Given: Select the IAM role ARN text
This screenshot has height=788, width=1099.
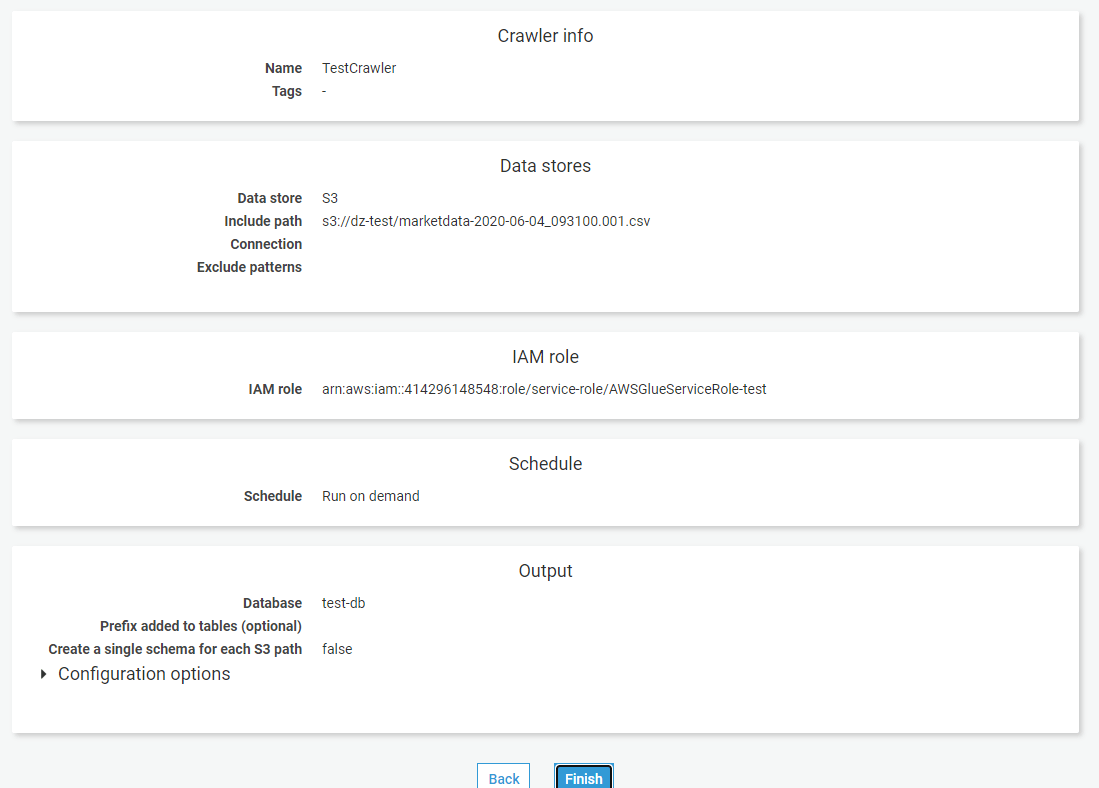Looking at the screenshot, I should pyautogui.click(x=544, y=389).
